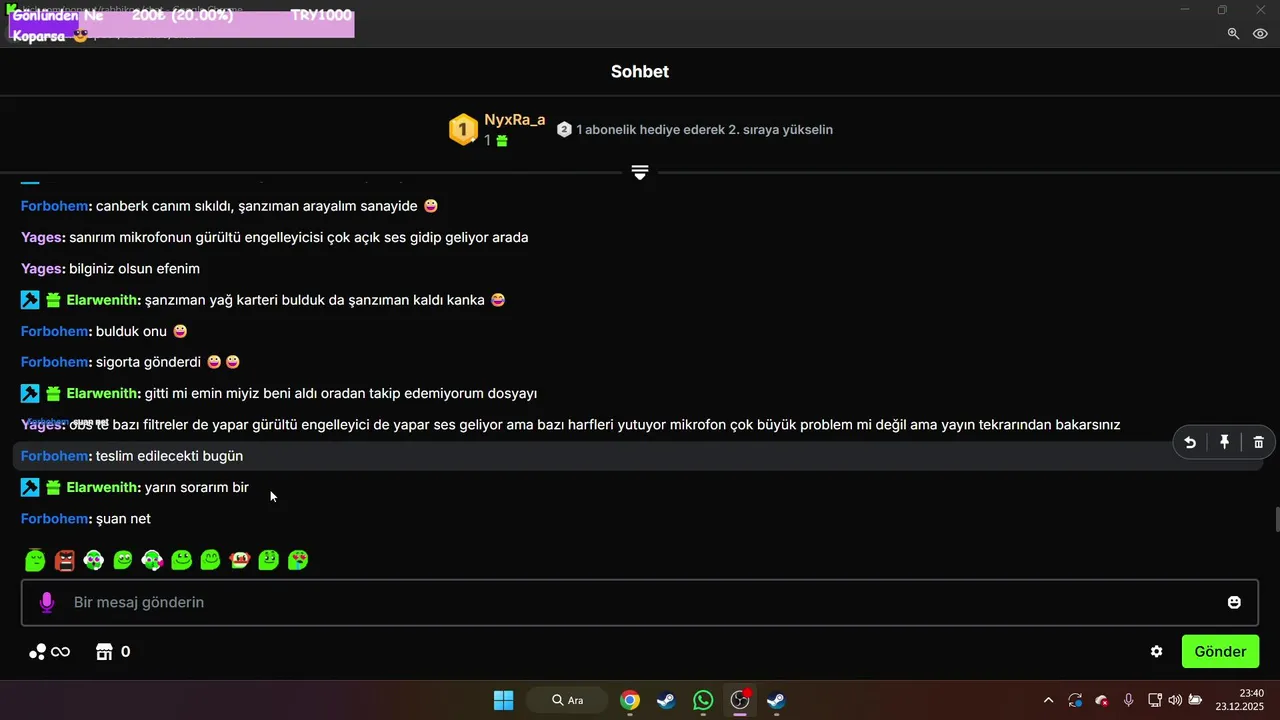1280x720 pixels.
Task: Click the chat scrollbar thumb
Action: point(1276,521)
